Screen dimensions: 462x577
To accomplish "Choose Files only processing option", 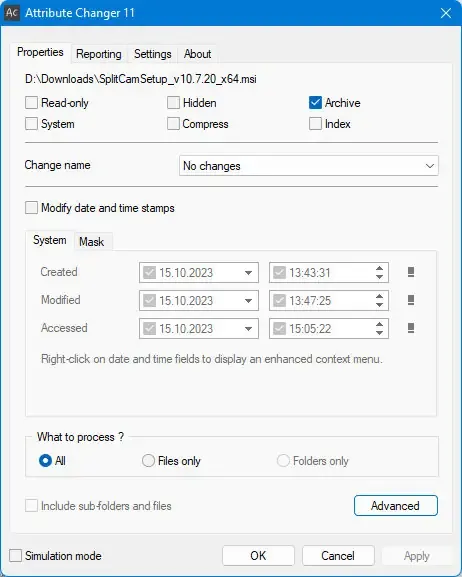I will [x=148, y=461].
